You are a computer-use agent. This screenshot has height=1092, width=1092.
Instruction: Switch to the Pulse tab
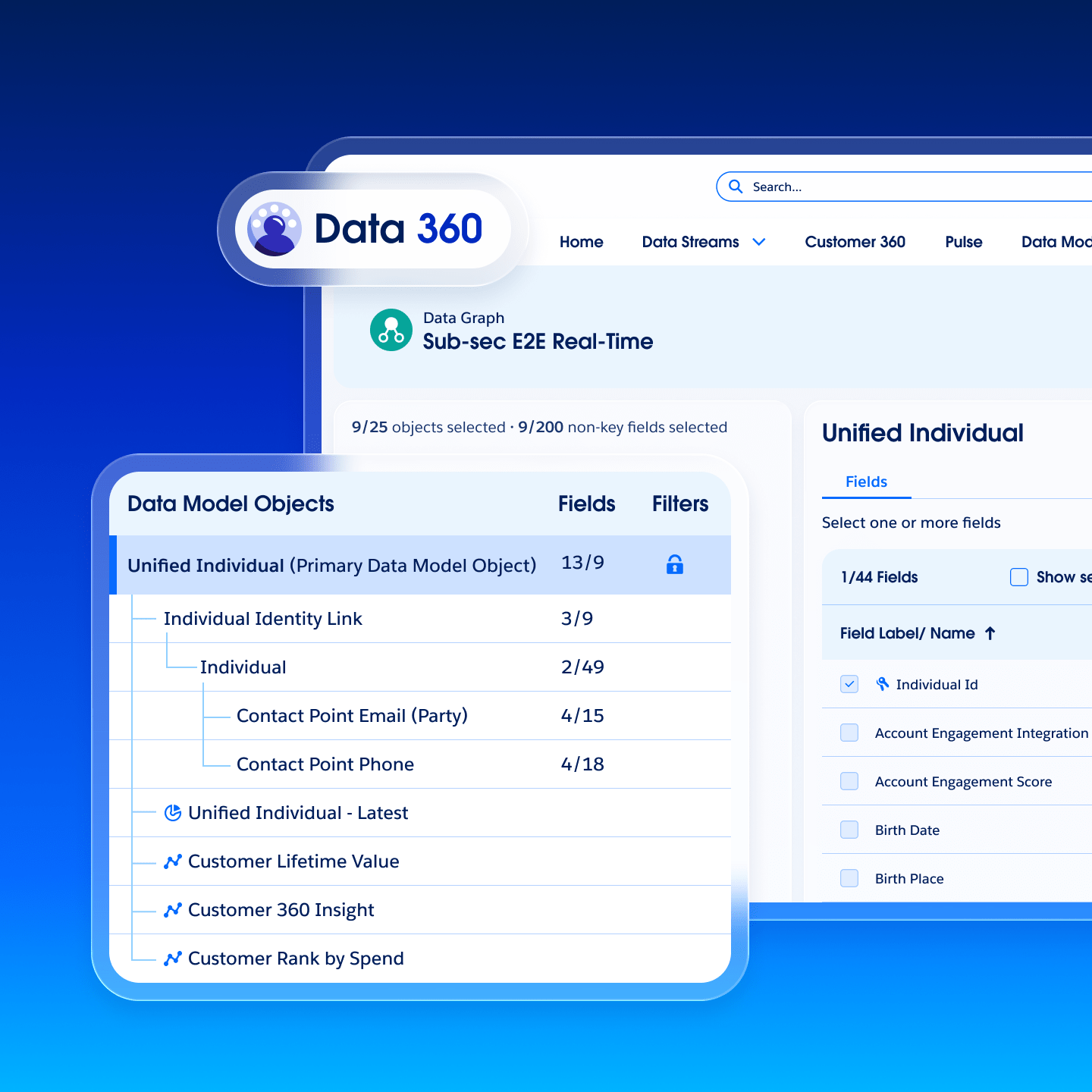pos(964,242)
